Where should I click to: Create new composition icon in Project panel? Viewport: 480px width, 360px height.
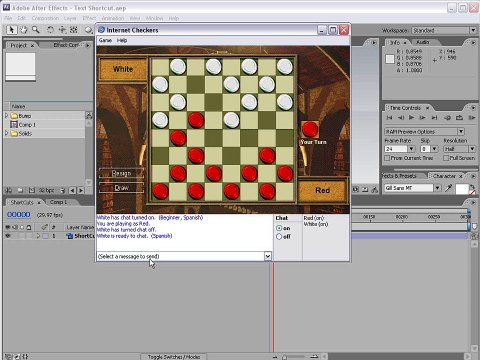click(x=32, y=190)
